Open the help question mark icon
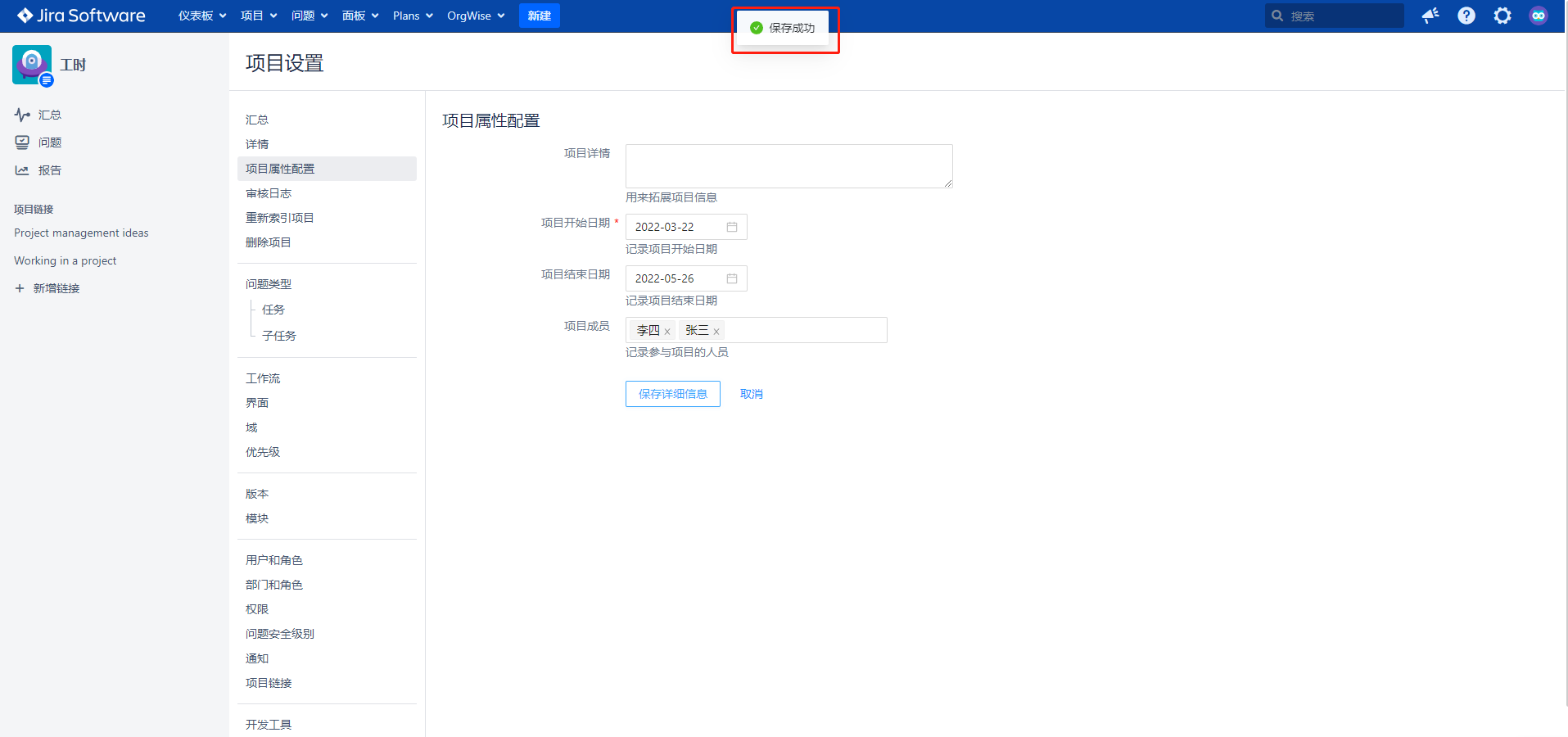This screenshot has height=737, width=1568. (x=1466, y=16)
